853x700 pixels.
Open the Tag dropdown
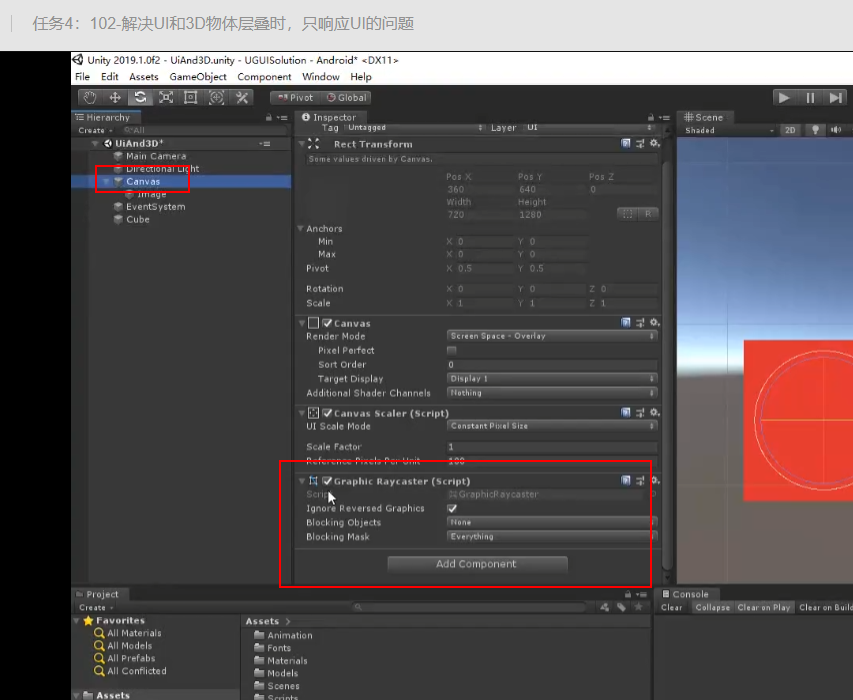click(x=416, y=128)
